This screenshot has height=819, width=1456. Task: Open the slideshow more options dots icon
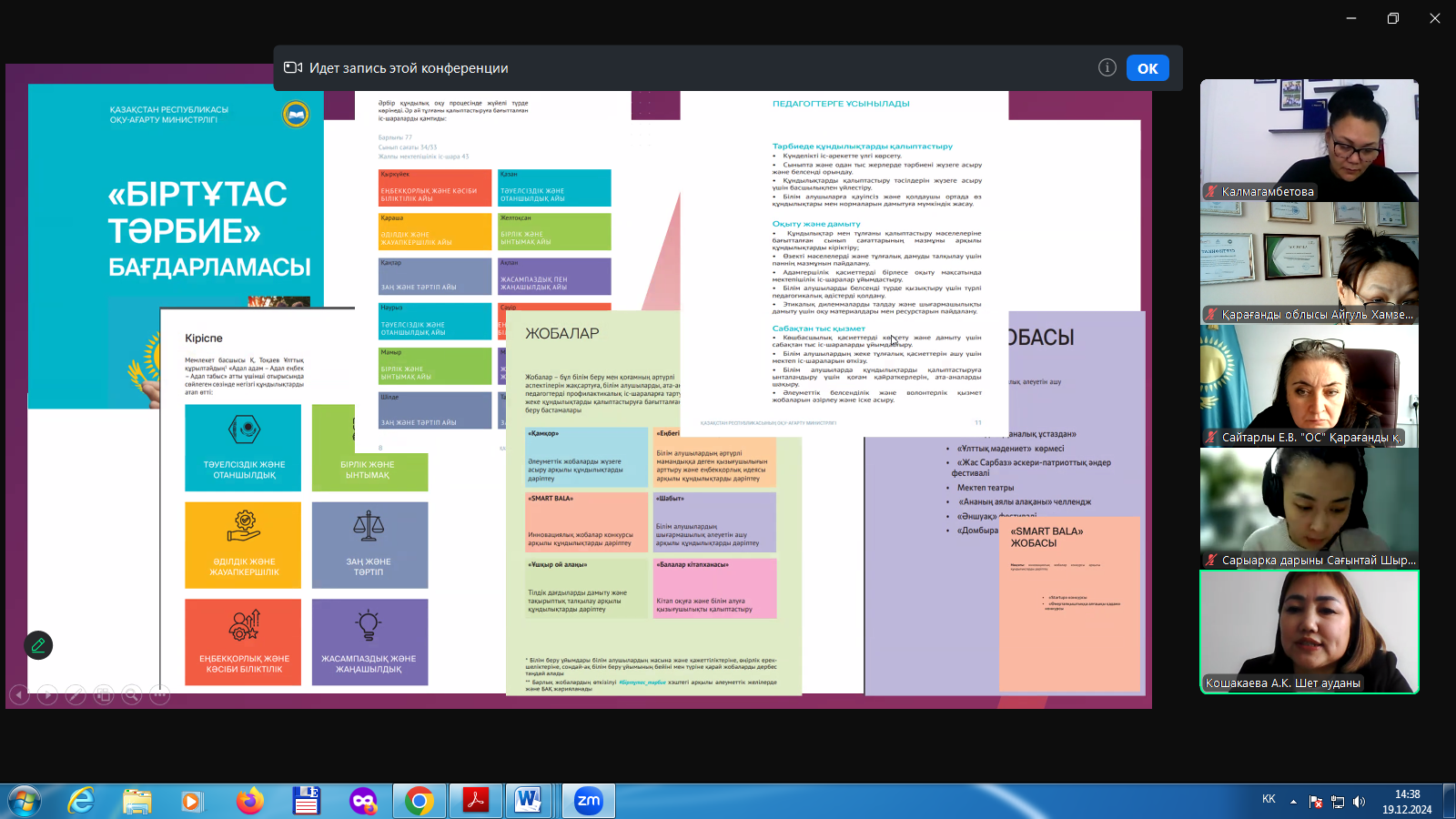click(160, 695)
